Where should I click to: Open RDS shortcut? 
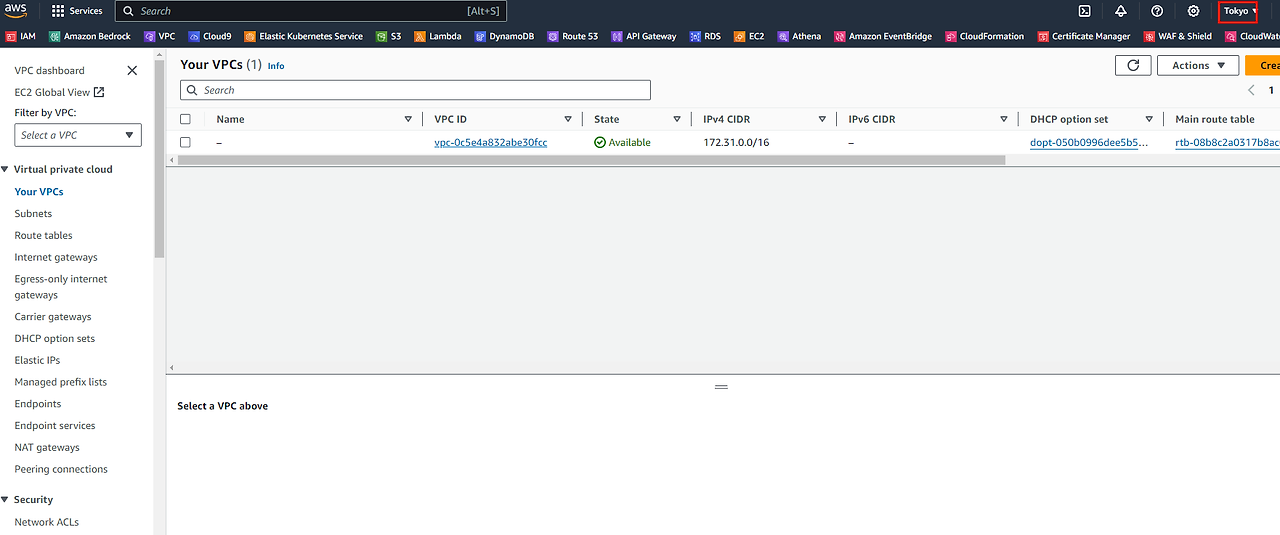point(705,36)
